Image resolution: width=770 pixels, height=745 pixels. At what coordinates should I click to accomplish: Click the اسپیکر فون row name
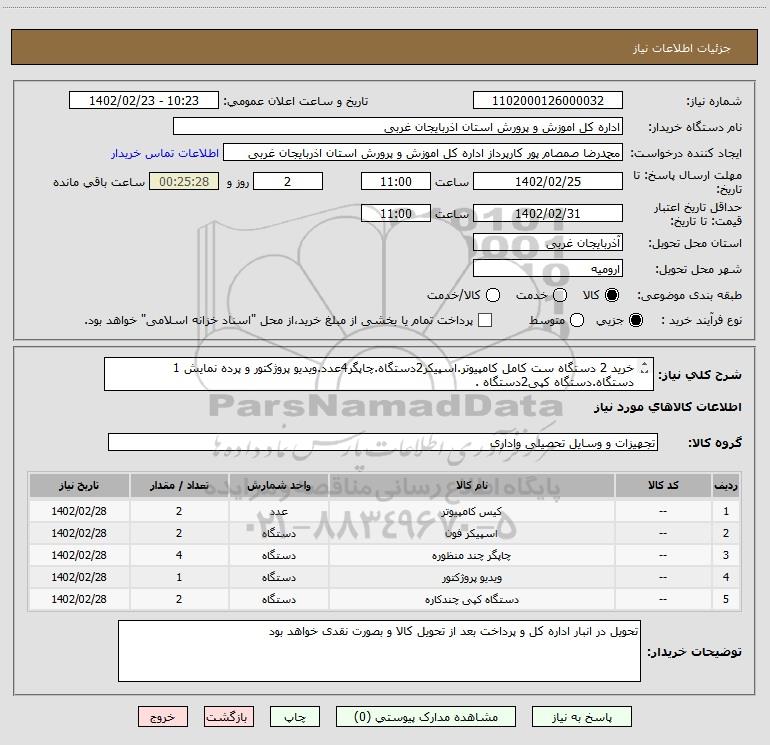click(471, 534)
